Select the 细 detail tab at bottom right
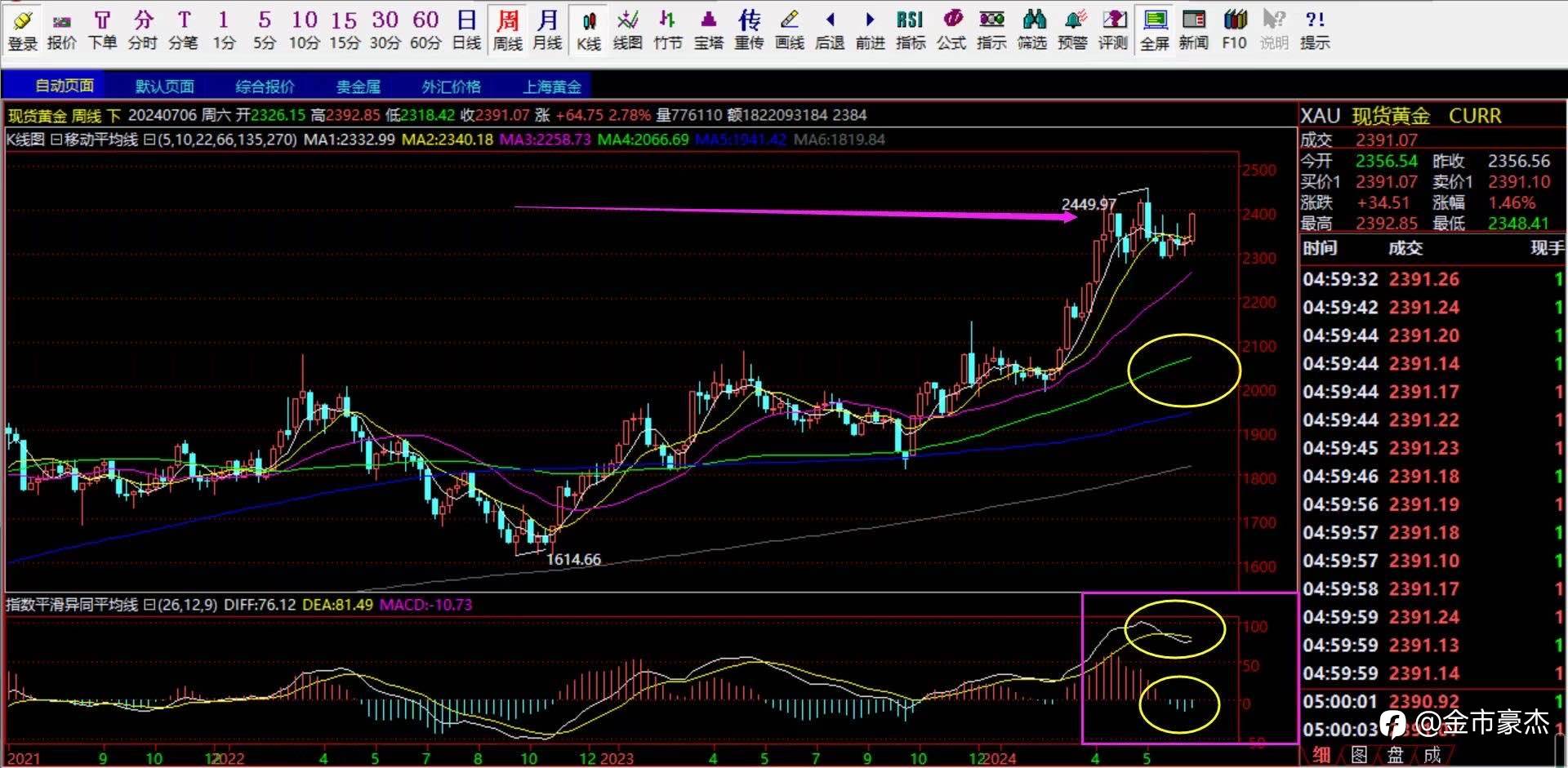Viewport: 1568px width, 768px height. 1321,756
